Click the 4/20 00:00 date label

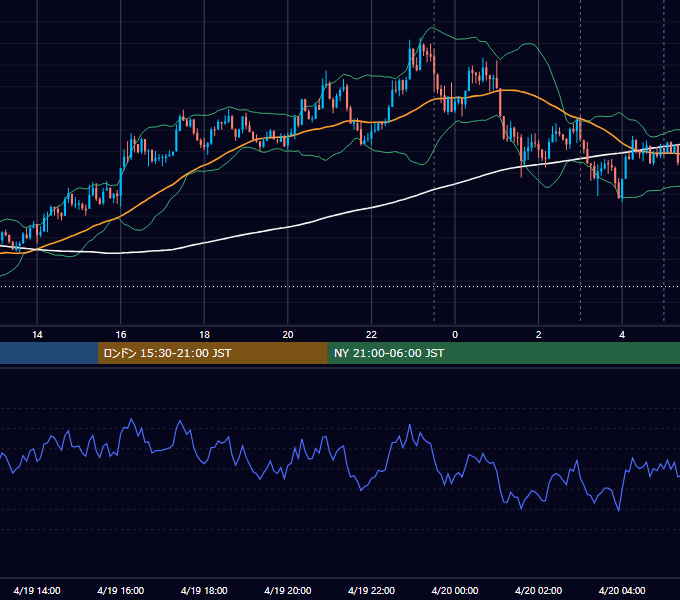(x=455, y=590)
